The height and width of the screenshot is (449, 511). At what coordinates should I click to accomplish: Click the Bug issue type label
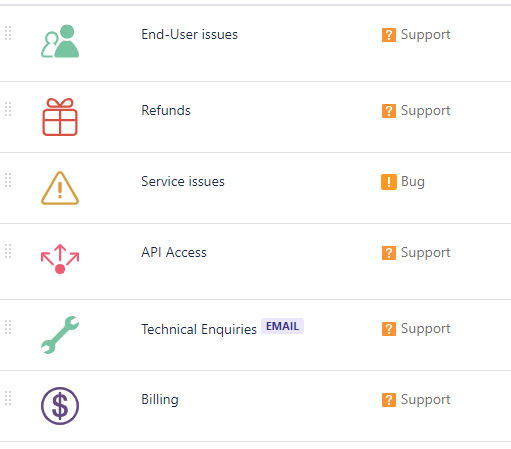[x=413, y=182]
